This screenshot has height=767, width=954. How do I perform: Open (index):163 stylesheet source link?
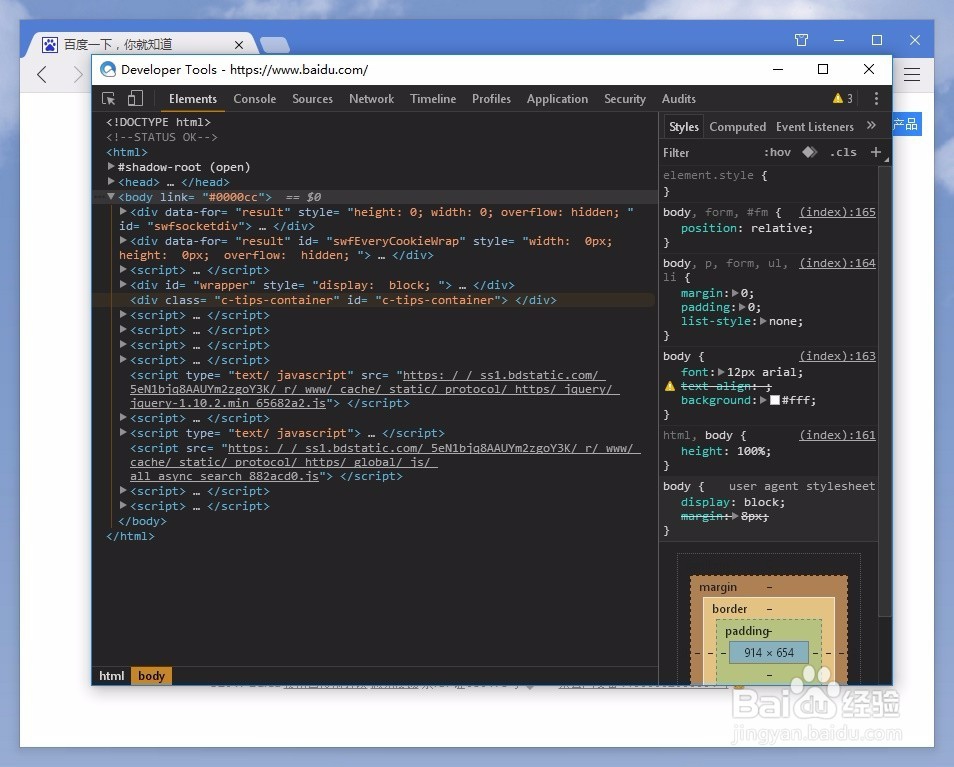click(837, 356)
